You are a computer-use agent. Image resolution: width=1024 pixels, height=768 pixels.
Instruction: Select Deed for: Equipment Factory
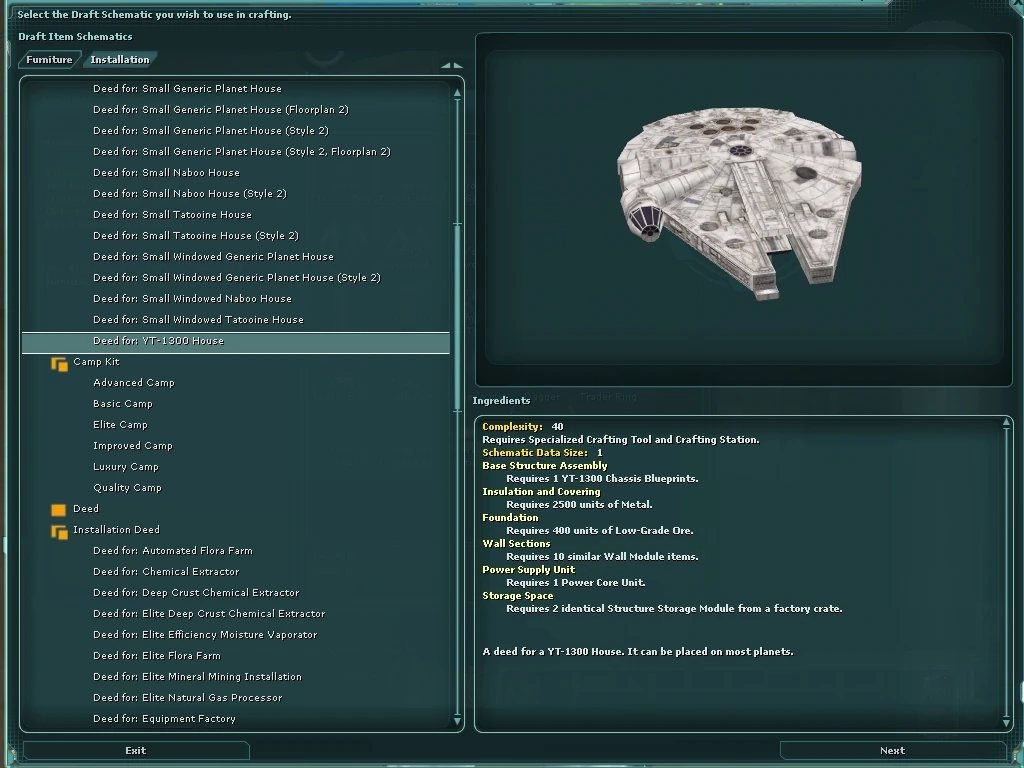pyautogui.click(x=165, y=718)
